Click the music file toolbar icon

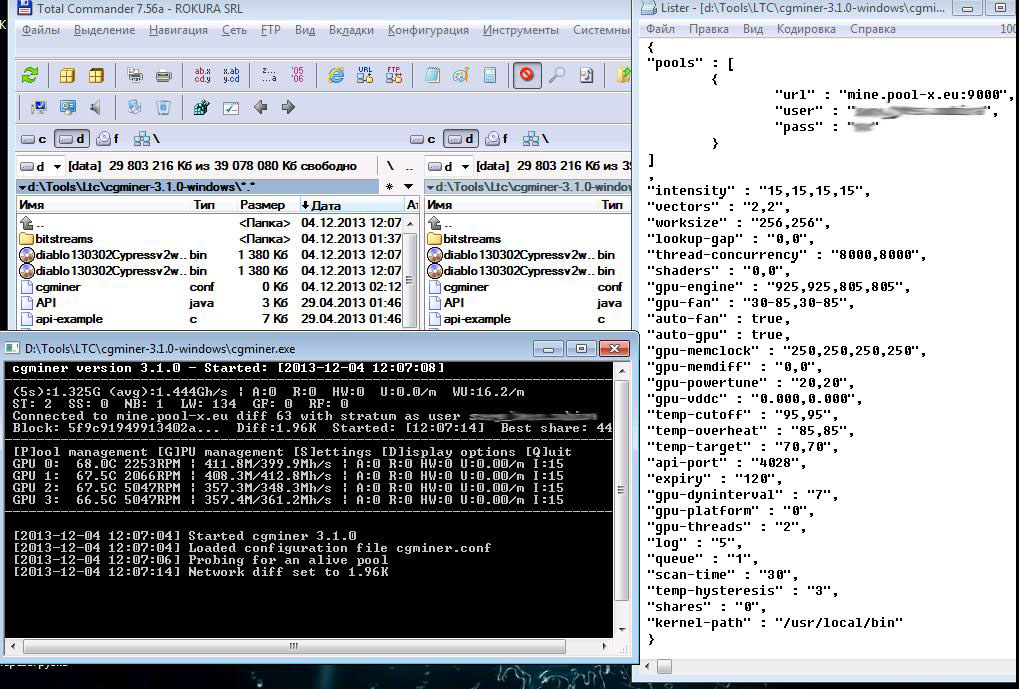tap(586, 75)
